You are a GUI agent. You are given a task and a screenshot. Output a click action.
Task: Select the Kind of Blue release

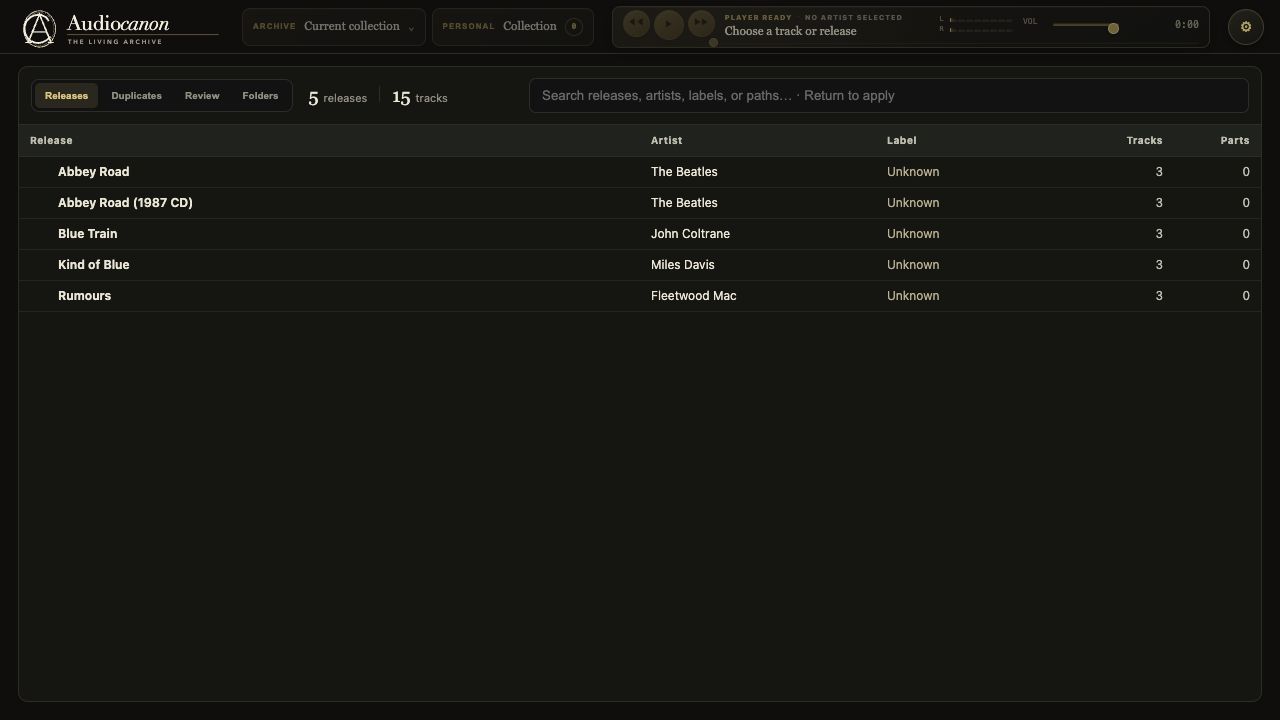pyautogui.click(x=640, y=265)
